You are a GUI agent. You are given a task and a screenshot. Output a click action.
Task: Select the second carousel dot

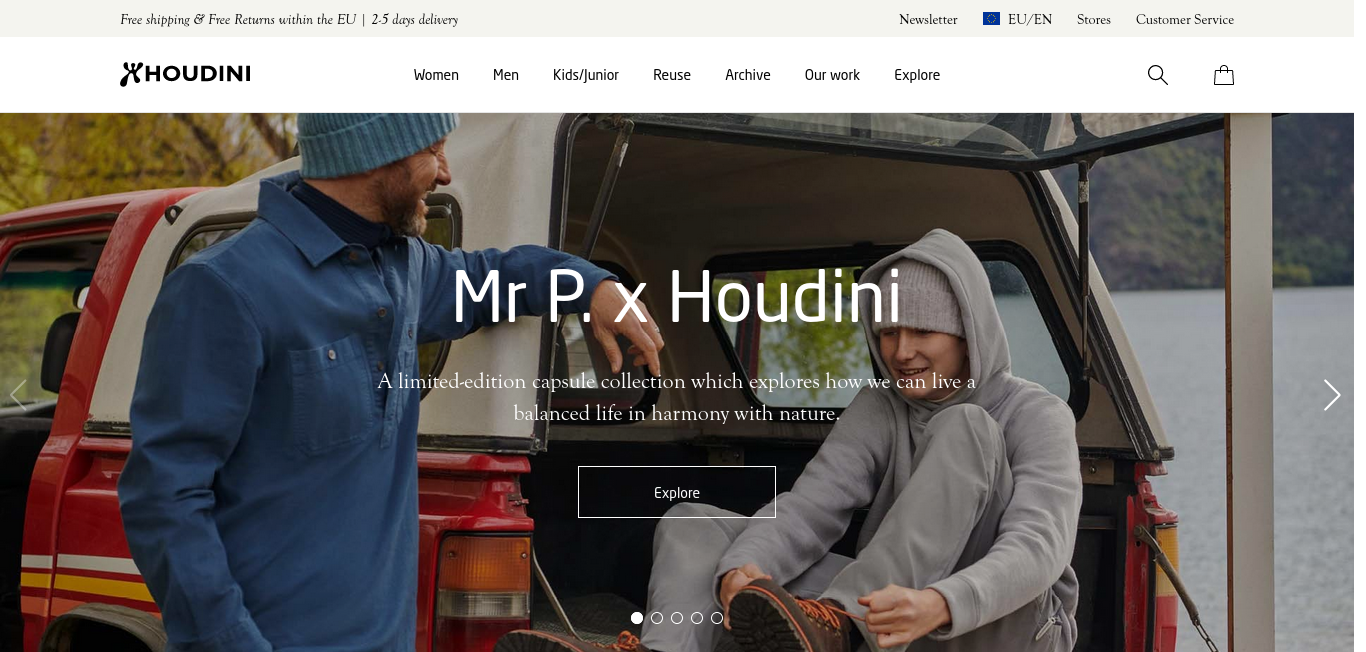[657, 618]
